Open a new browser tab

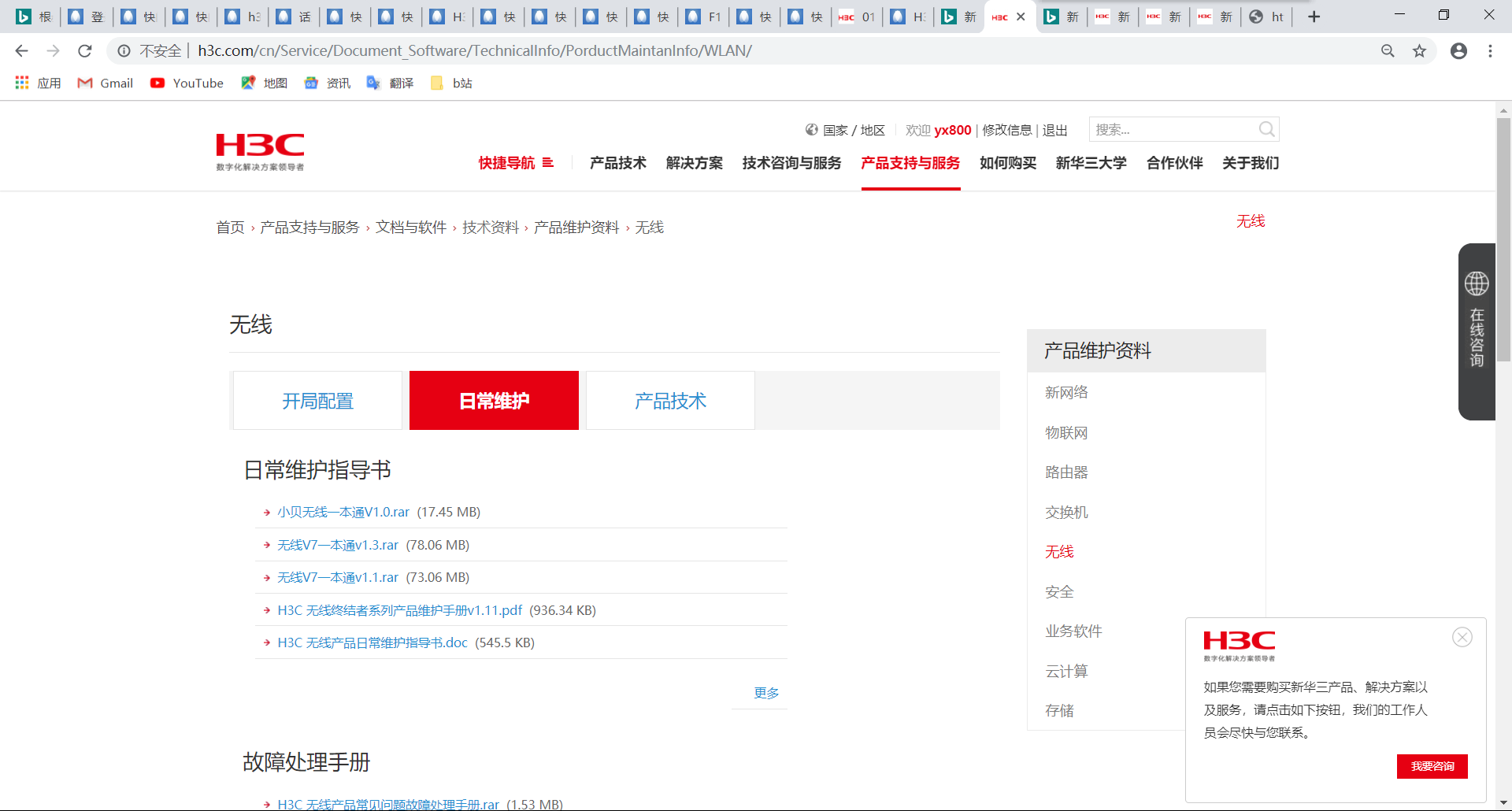pos(1314,17)
